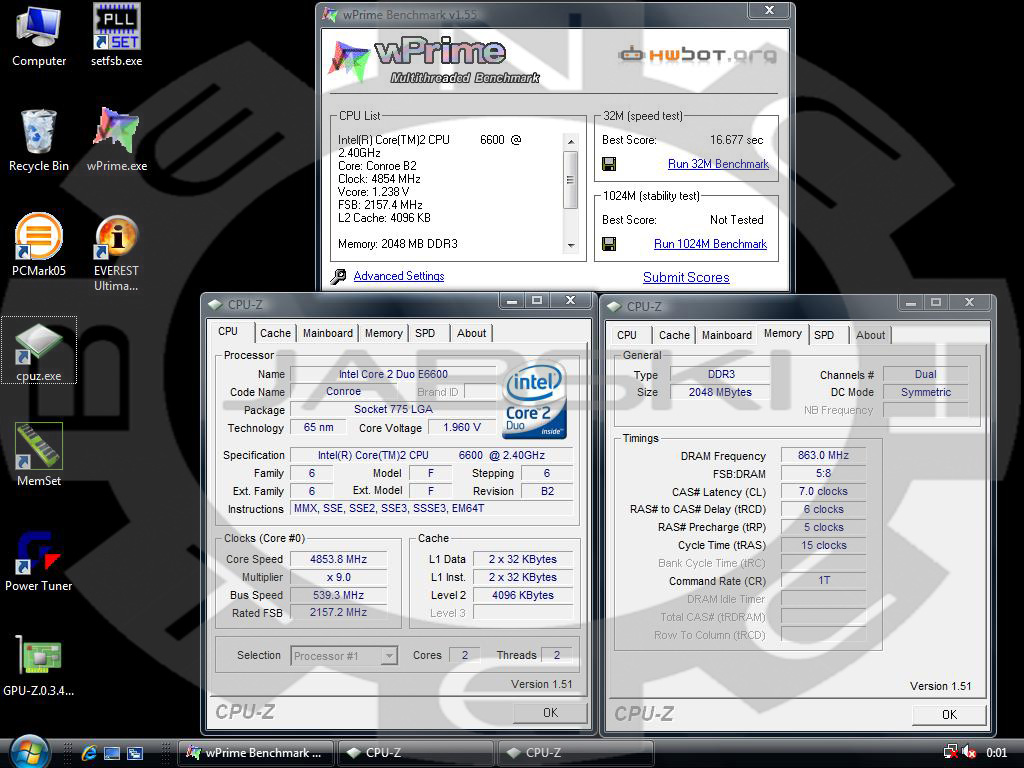The height and width of the screenshot is (768, 1024).
Task: Click the memory Size value 2048 MBytes
Action: (x=720, y=392)
